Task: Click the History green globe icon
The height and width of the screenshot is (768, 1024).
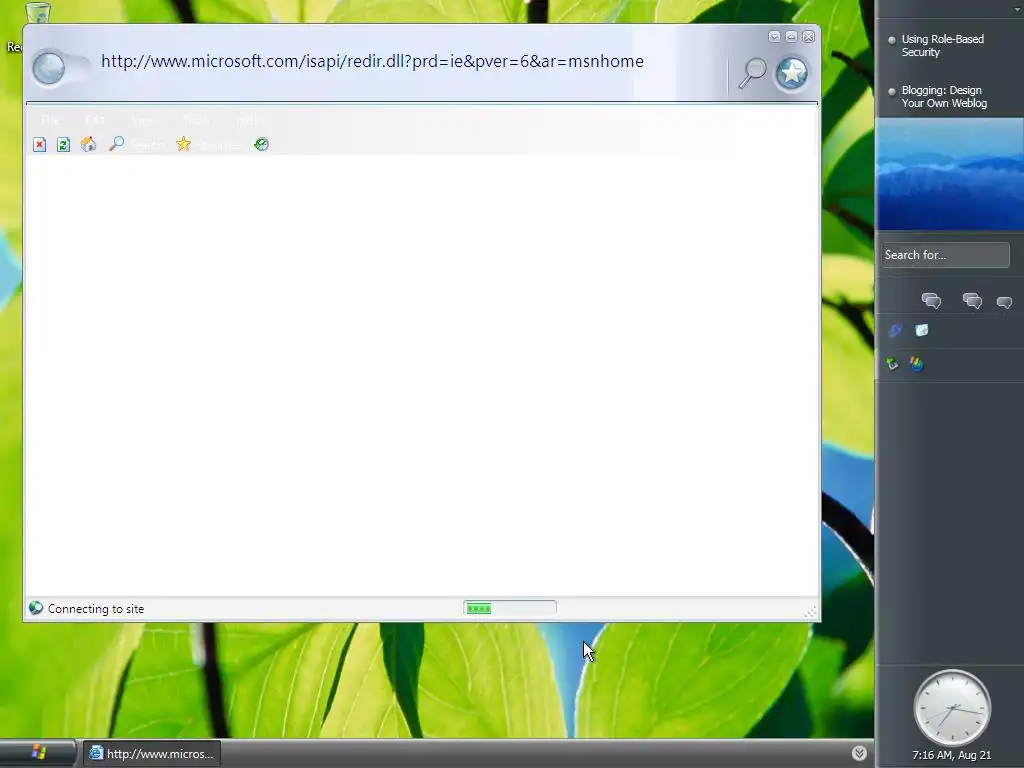Action: pos(261,144)
